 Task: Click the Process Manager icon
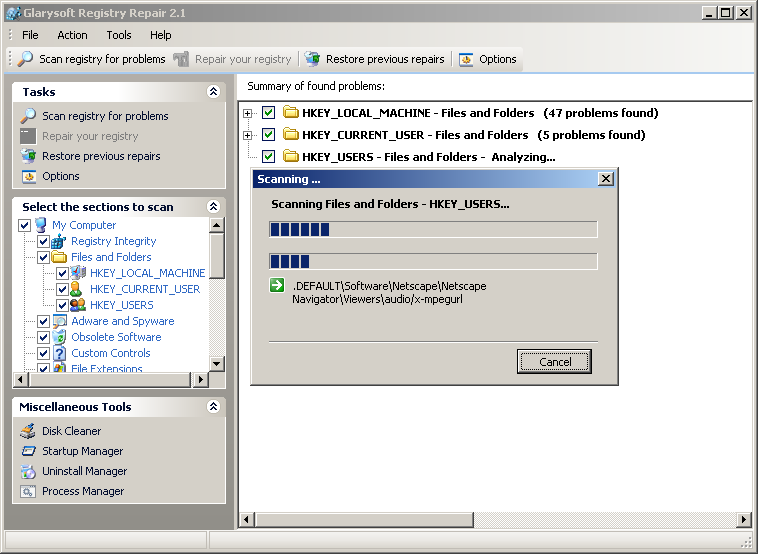28,492
